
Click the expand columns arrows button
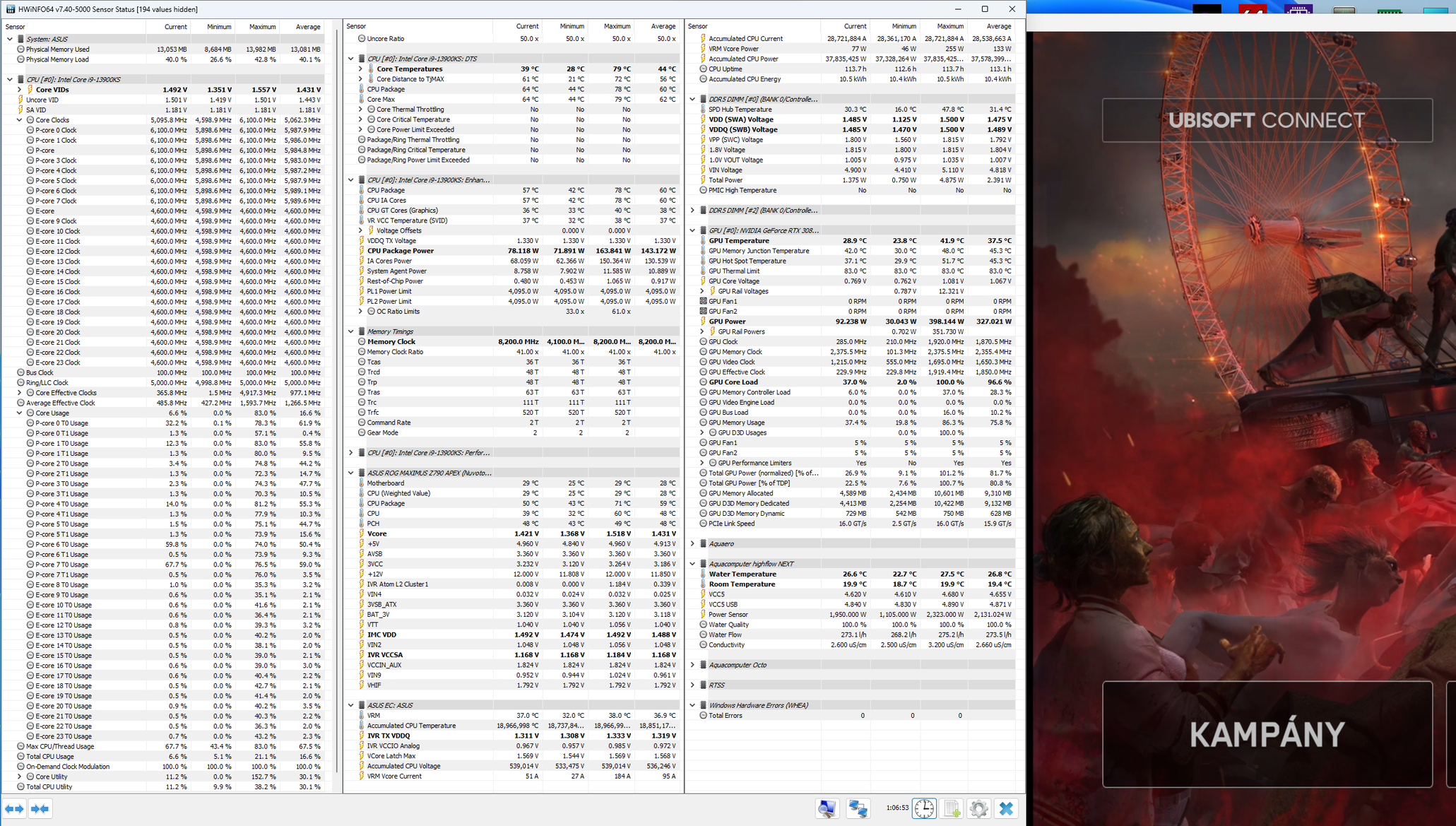pyautogui.click(x=14, y=808)
